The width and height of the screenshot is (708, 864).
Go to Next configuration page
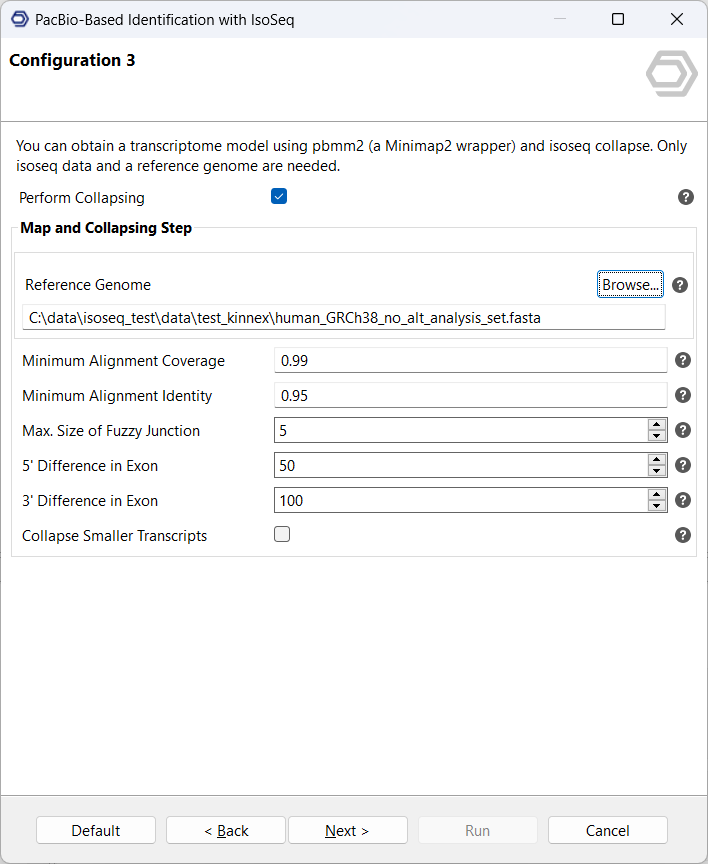pos(347,831)
